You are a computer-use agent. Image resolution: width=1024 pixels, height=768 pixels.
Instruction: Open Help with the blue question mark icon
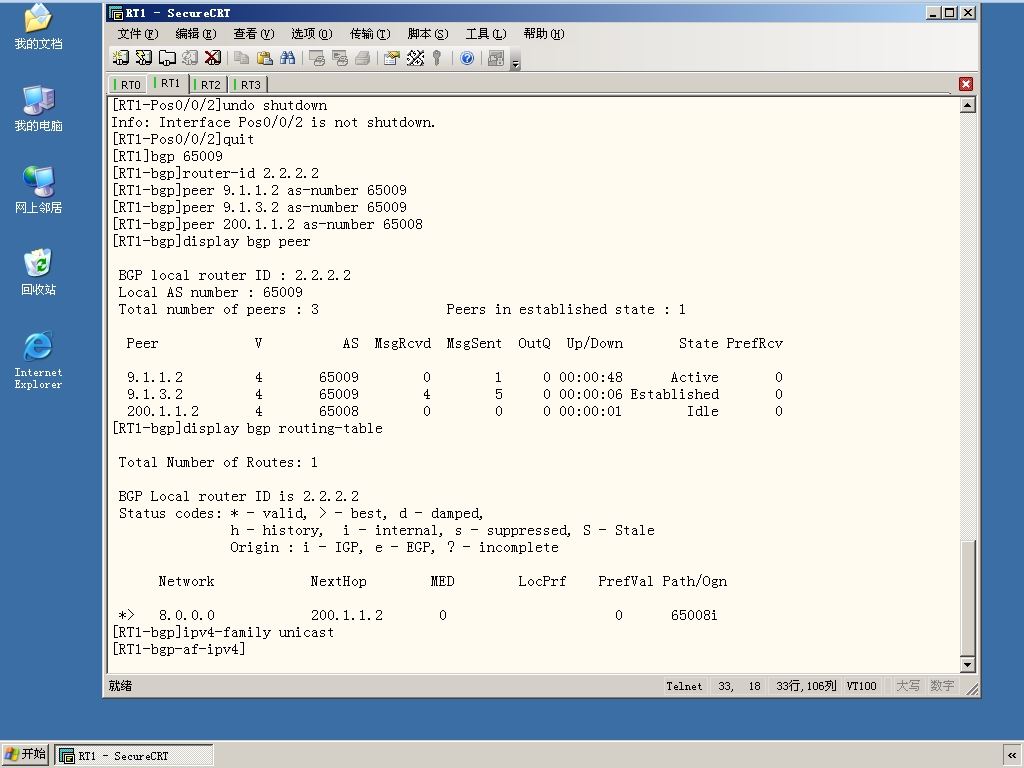coord(467,58)
